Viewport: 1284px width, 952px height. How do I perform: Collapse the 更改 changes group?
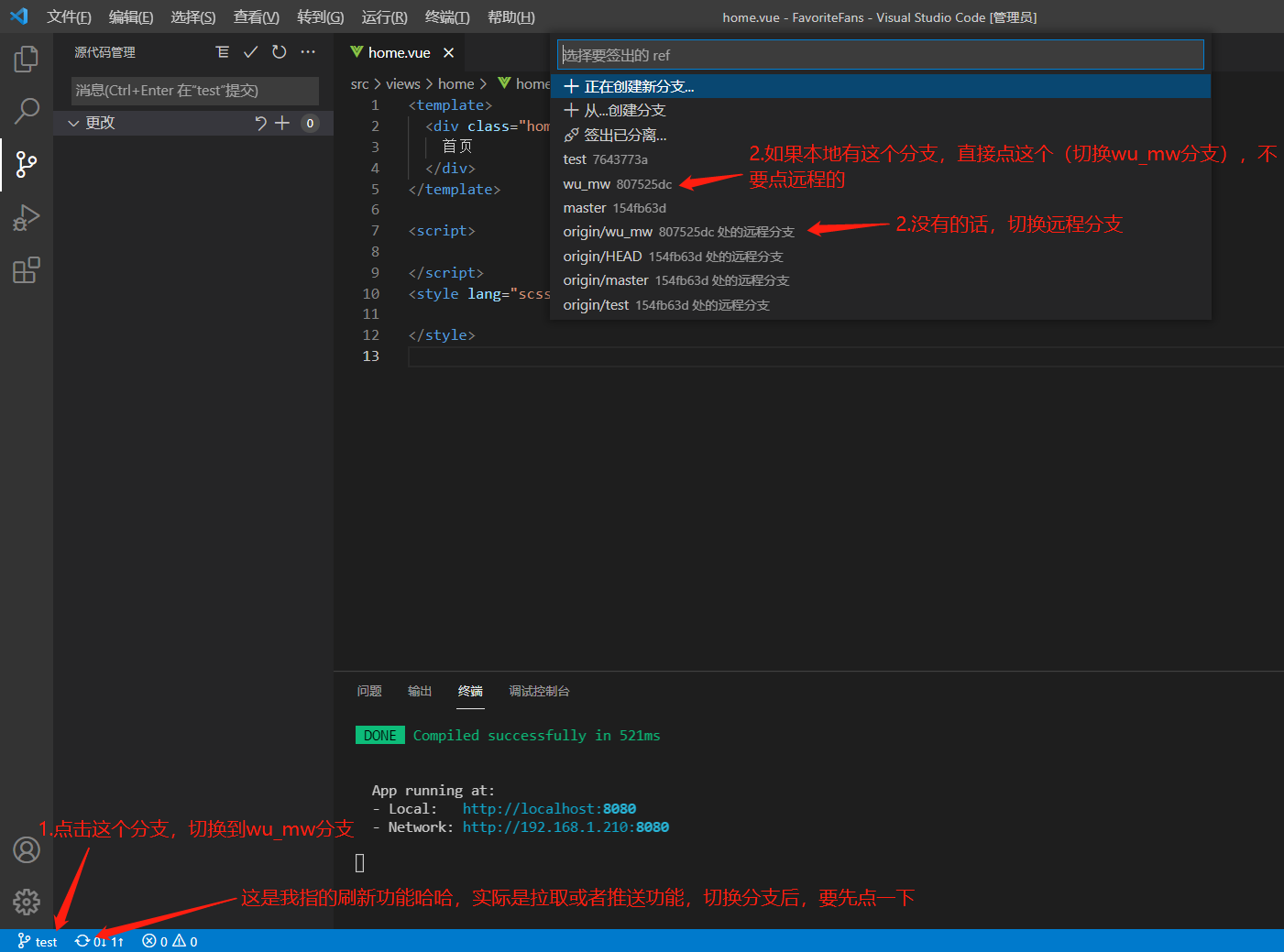pos(73,123)
